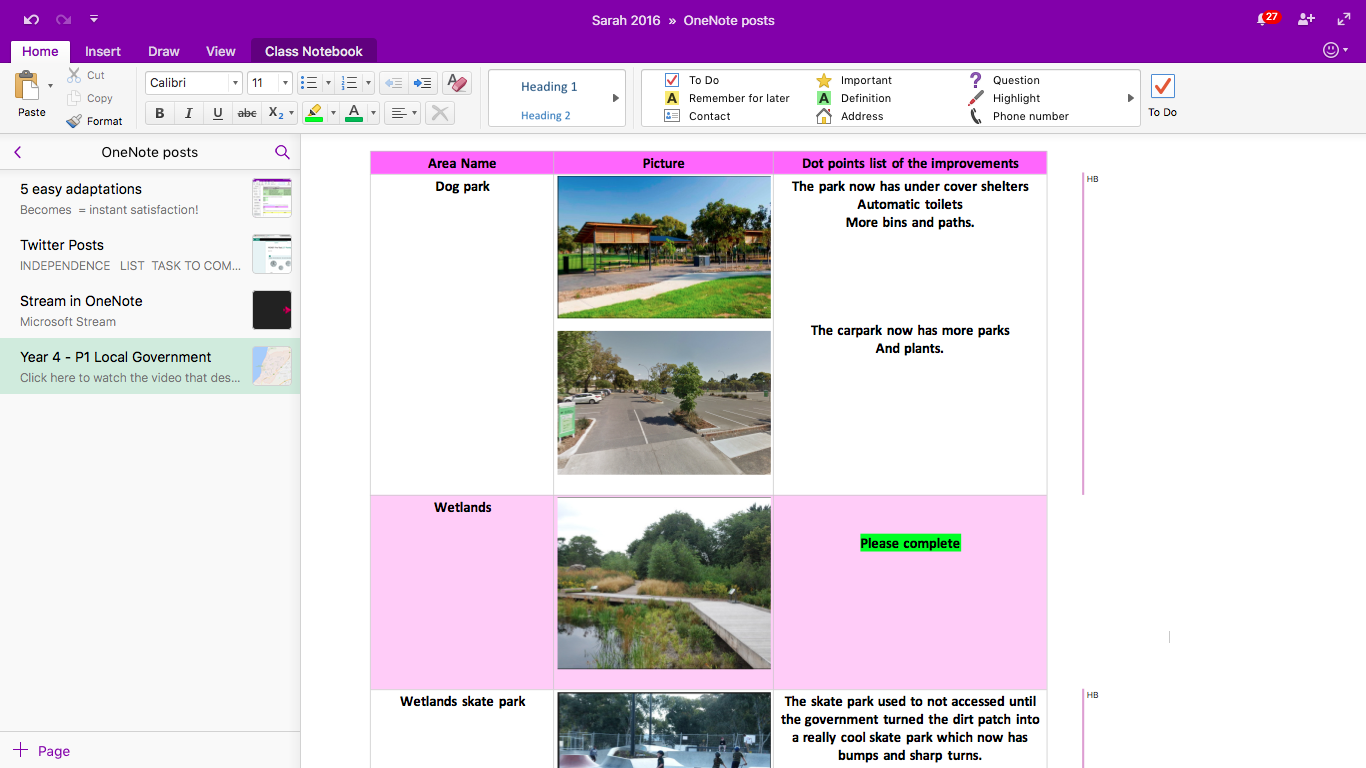1366x768 pixels.
Task: Apply the Highlight pen tag
Action: pos(1005,98)
